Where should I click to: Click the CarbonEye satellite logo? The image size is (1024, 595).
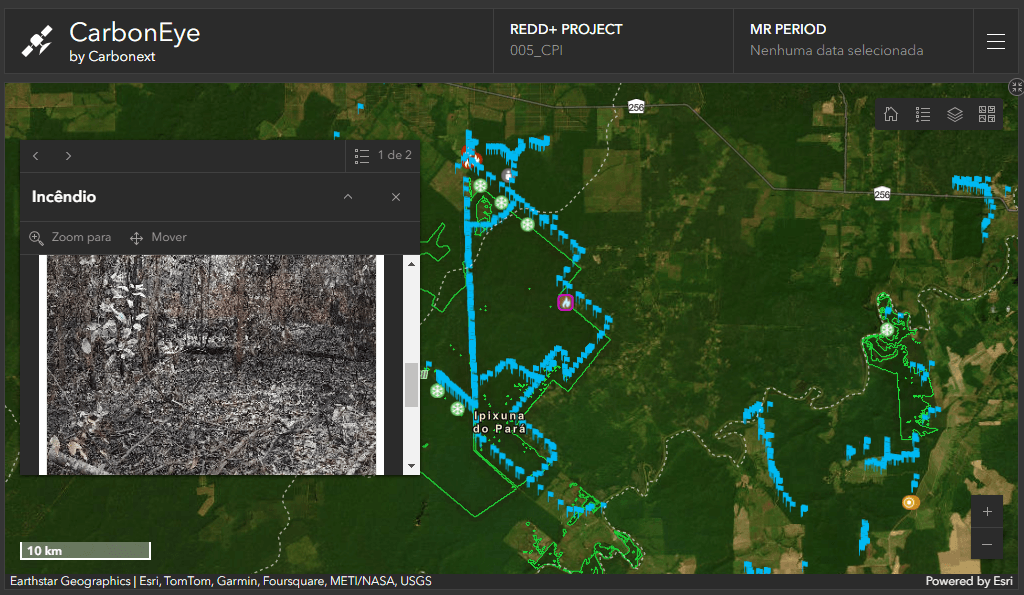pyautogui.click(x=37, y=40)
